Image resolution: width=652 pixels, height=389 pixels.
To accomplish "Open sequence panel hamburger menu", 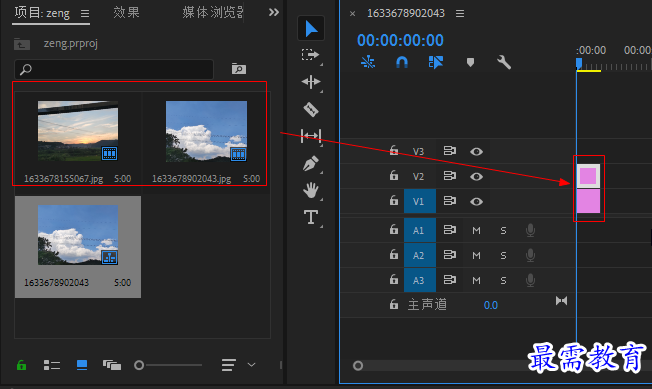I will point(459,14).
